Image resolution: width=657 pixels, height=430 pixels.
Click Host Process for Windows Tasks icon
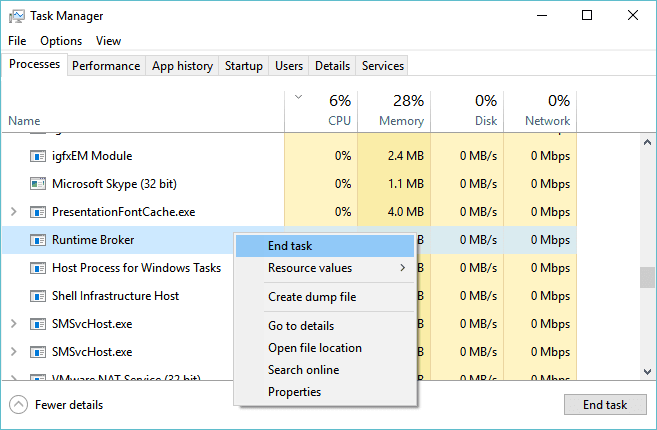(38, 268)
